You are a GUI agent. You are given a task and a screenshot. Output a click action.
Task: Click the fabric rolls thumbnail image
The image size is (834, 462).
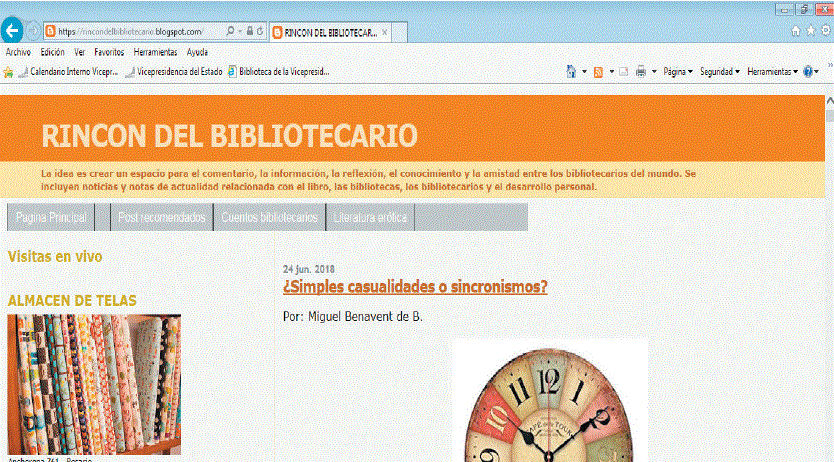[x=94, y=384]
